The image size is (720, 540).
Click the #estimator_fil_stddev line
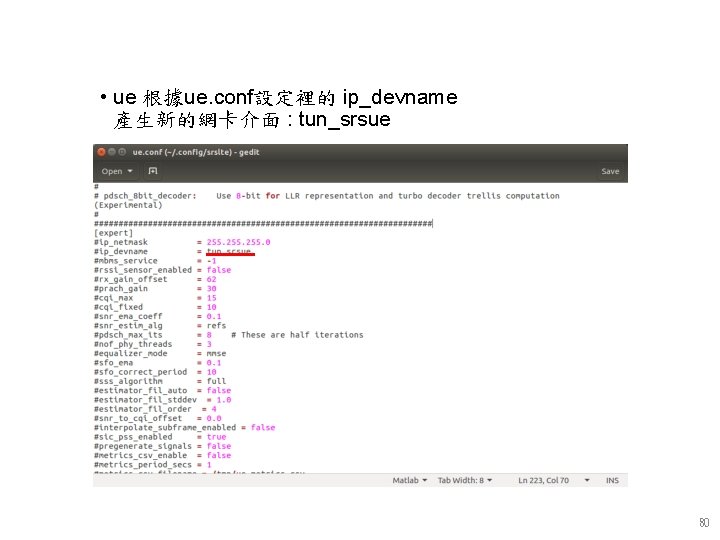click(163, 399)
